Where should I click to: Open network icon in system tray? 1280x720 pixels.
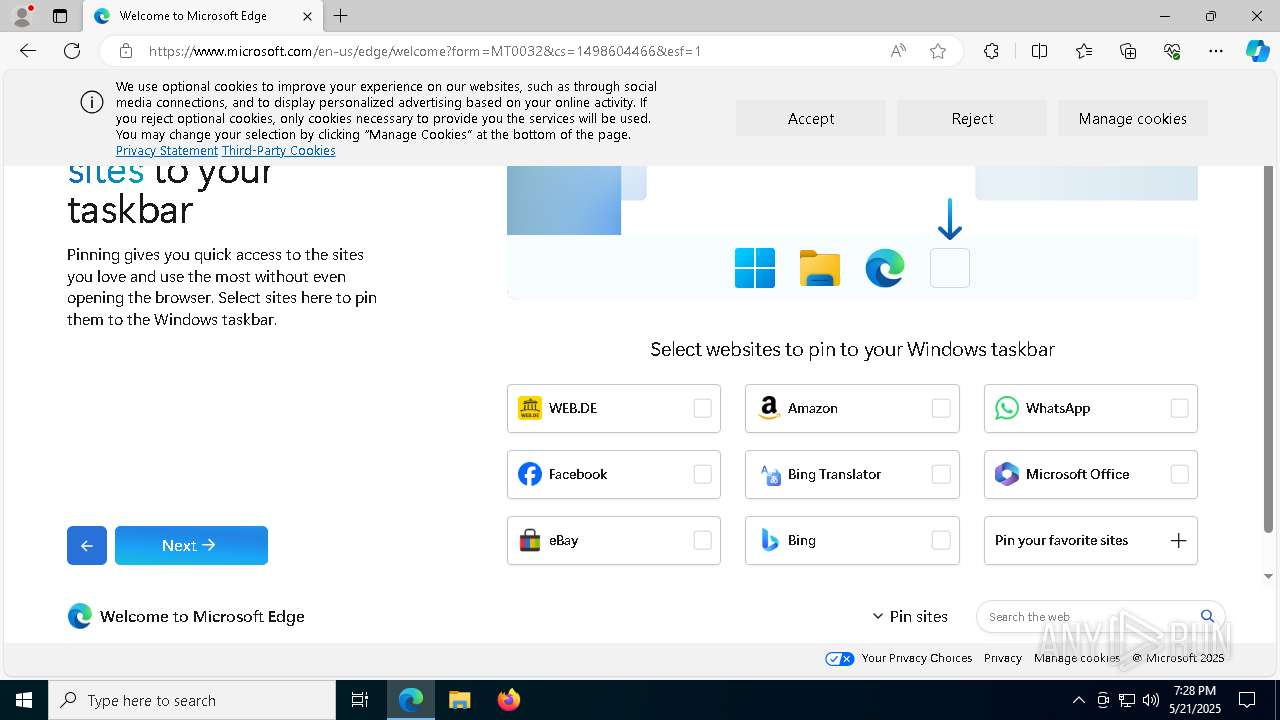coord(1127,700)
